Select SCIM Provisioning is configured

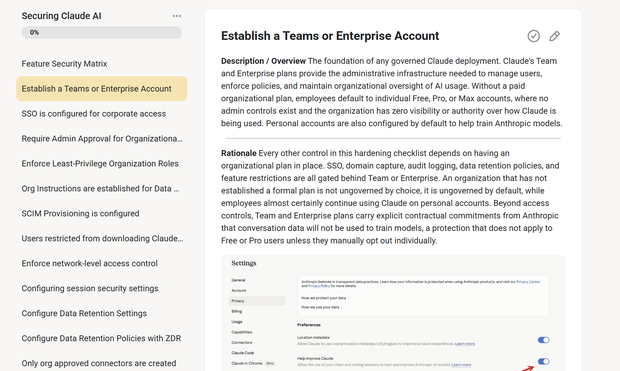[x=80, y=213]
